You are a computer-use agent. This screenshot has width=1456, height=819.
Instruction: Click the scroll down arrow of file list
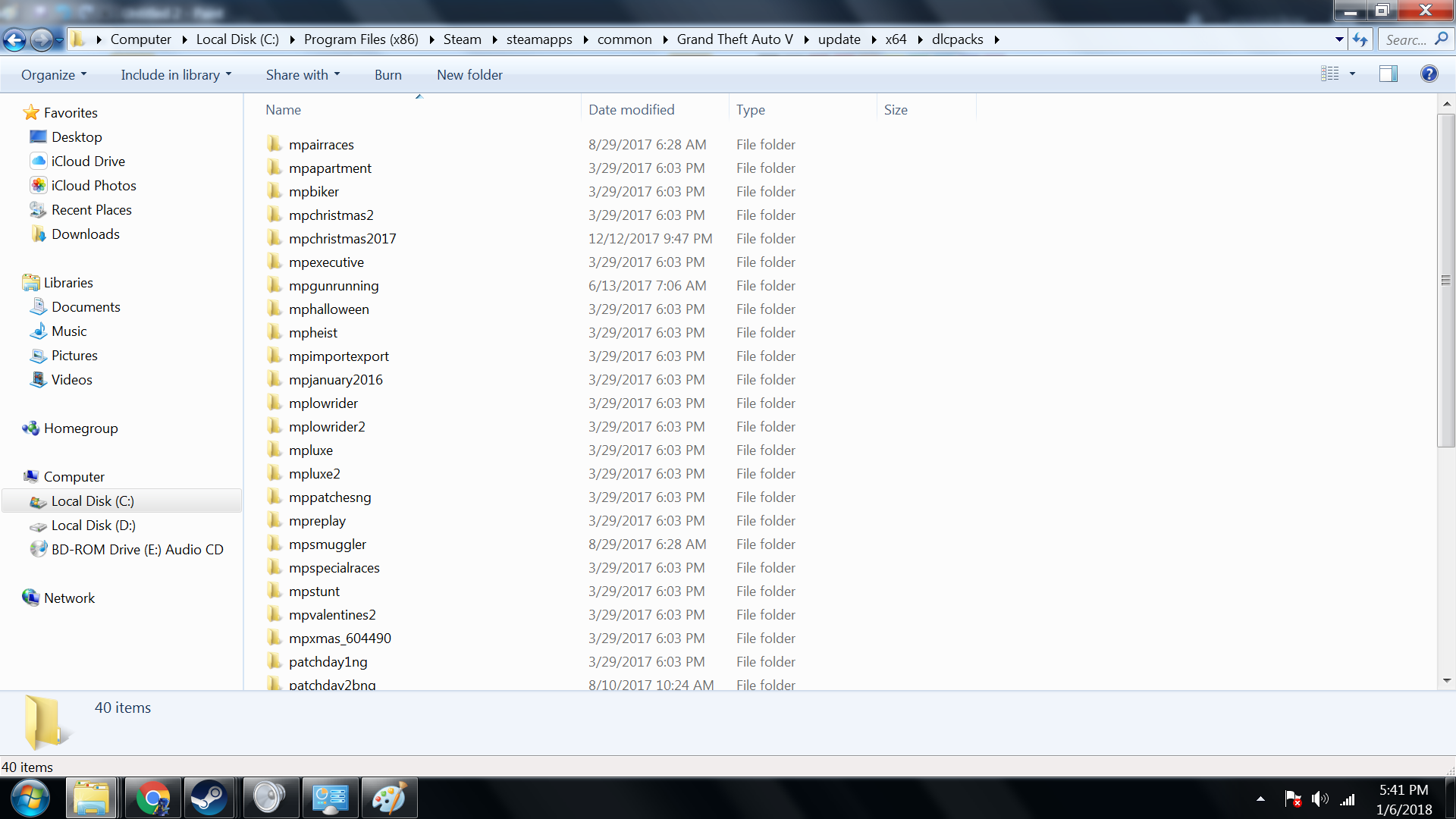(1446, 680)
